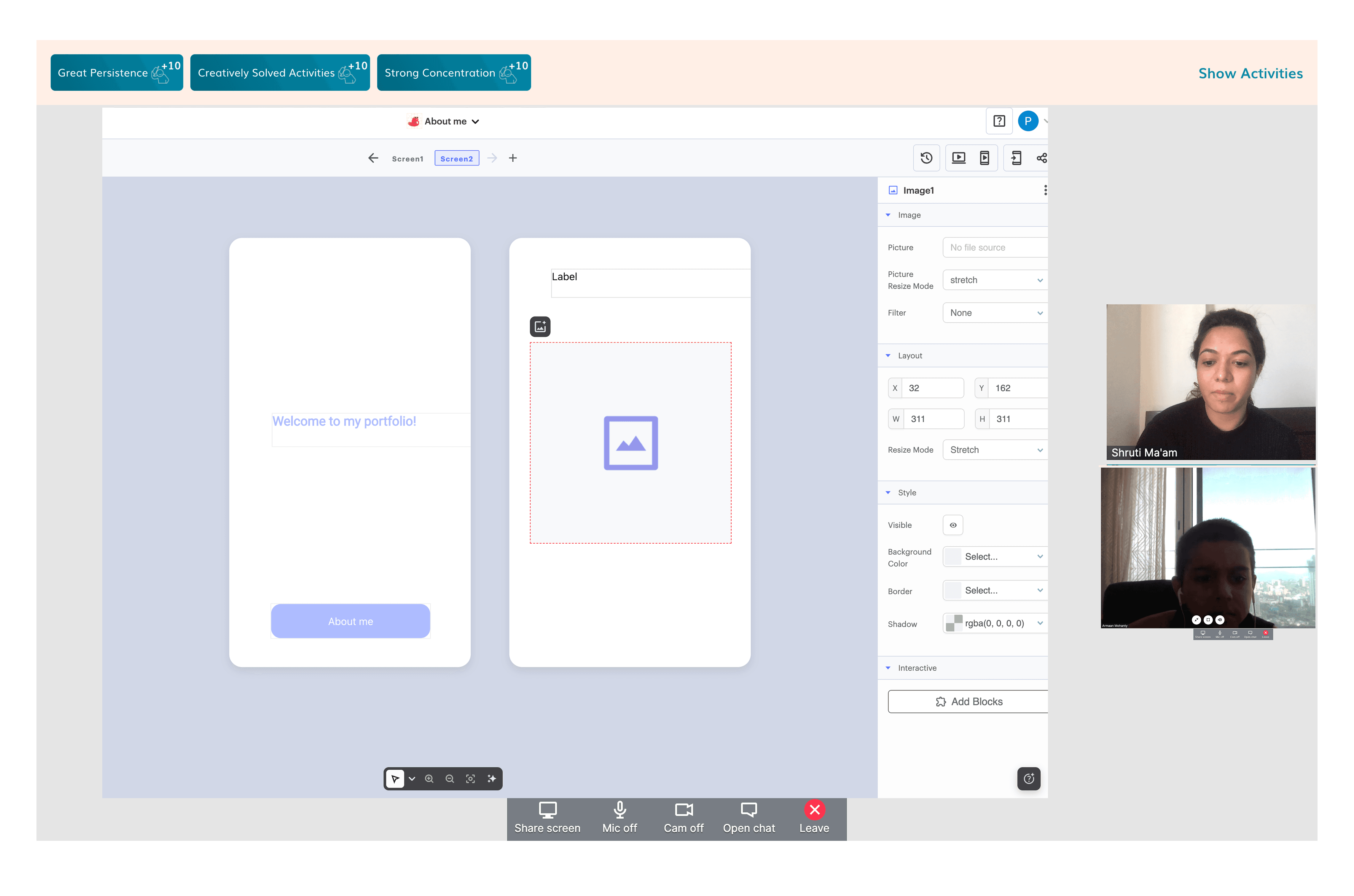
Task: Click the Shadow color swatch
Action: pos(953,623)
